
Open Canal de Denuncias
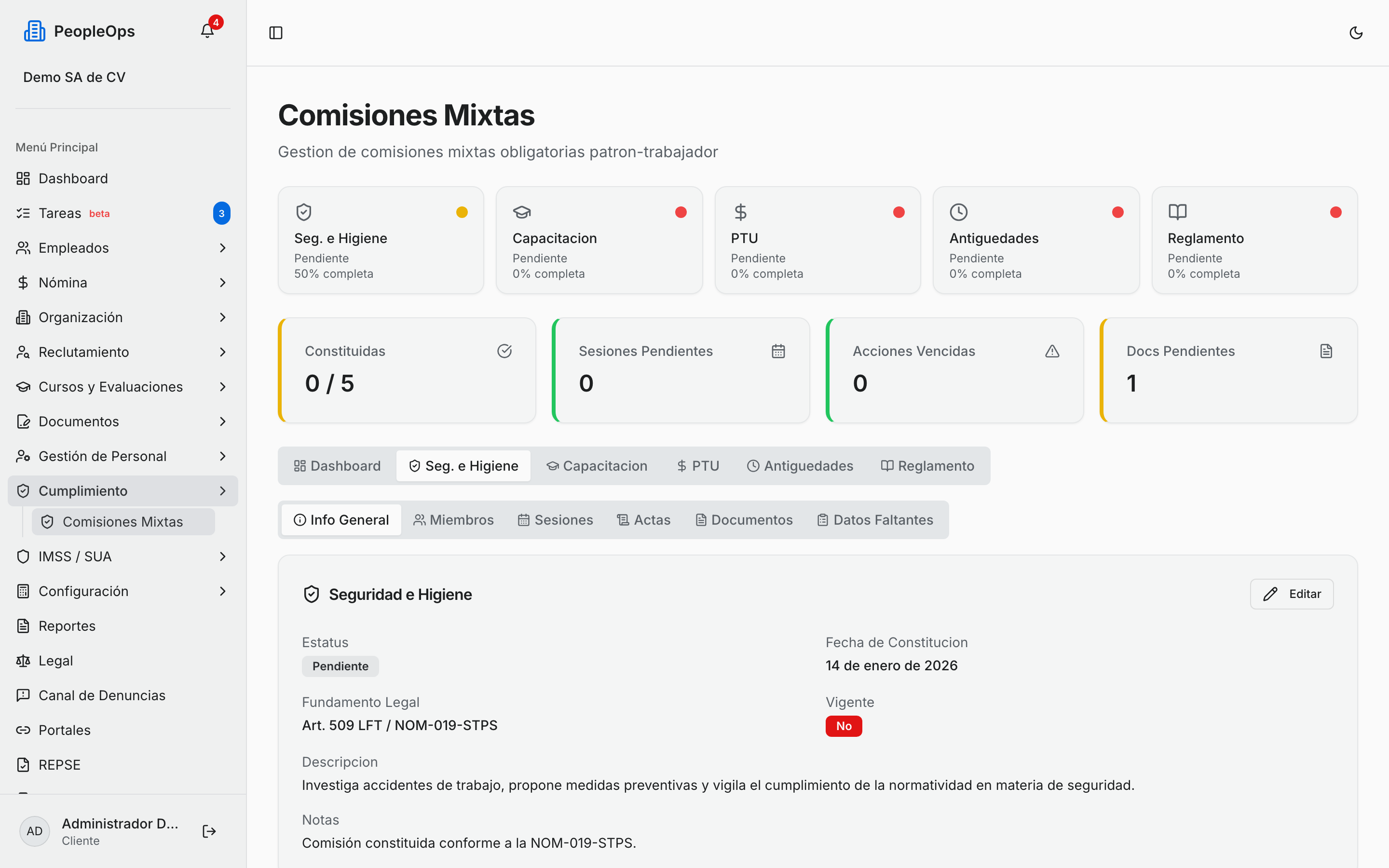(123, 695)
